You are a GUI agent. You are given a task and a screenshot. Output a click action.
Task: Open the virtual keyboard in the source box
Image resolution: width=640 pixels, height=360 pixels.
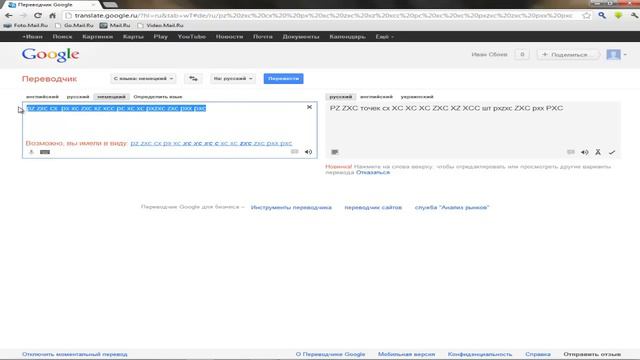(45, 152)
